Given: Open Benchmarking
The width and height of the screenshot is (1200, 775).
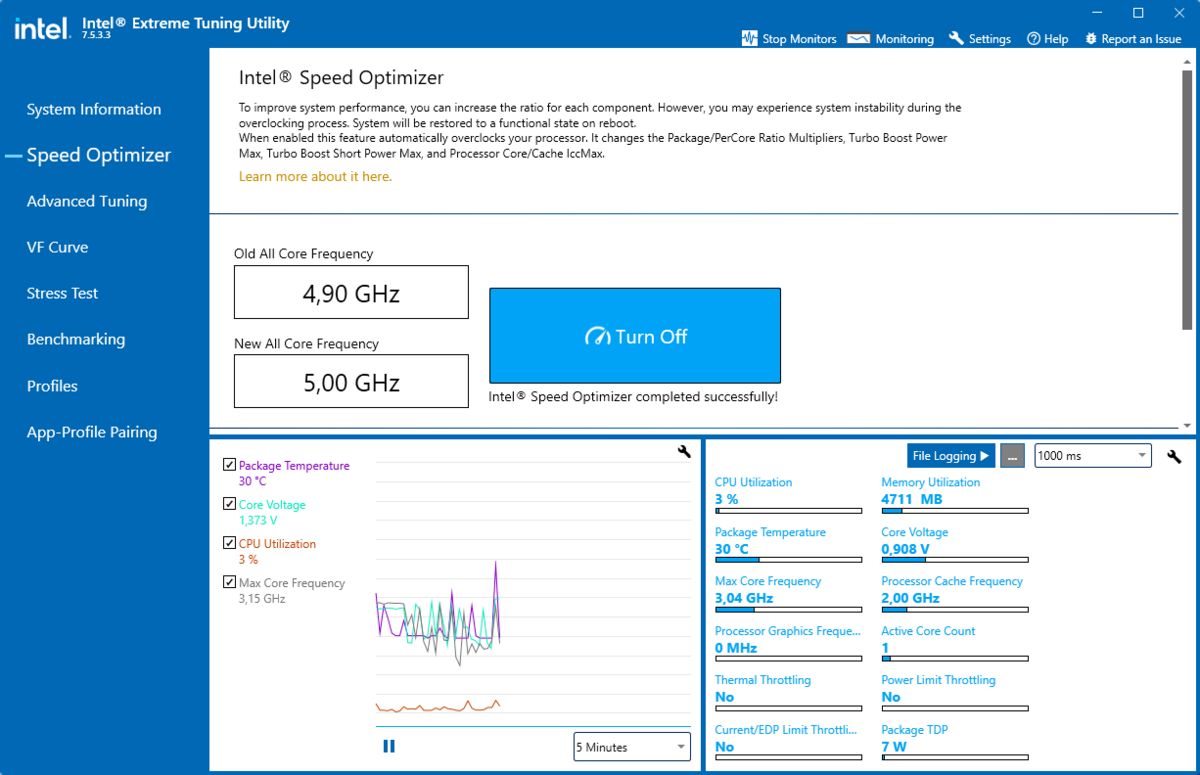Looking at the screenshot, I should 76,339.
